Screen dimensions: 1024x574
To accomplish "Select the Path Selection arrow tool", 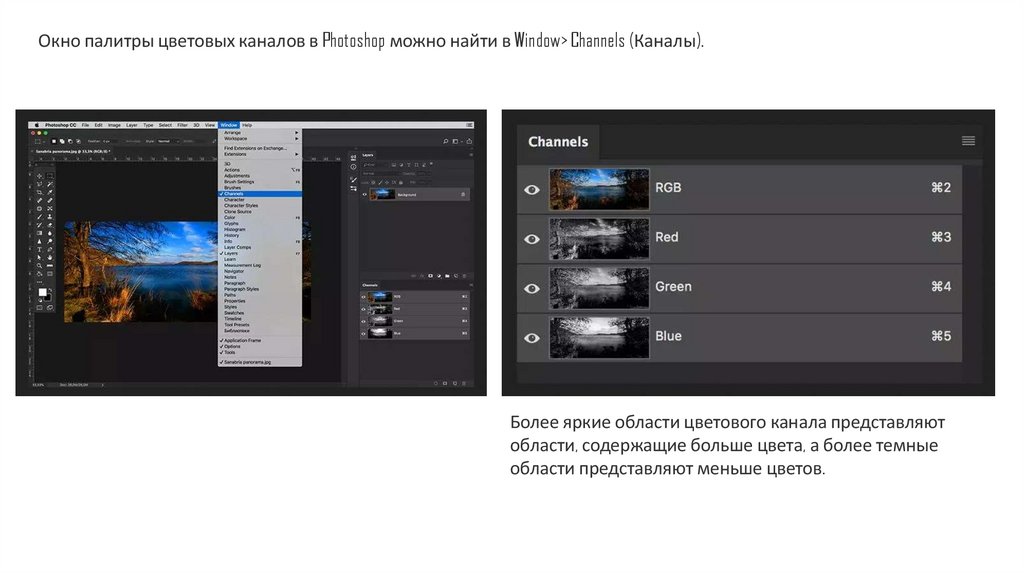I will (39, 257).
